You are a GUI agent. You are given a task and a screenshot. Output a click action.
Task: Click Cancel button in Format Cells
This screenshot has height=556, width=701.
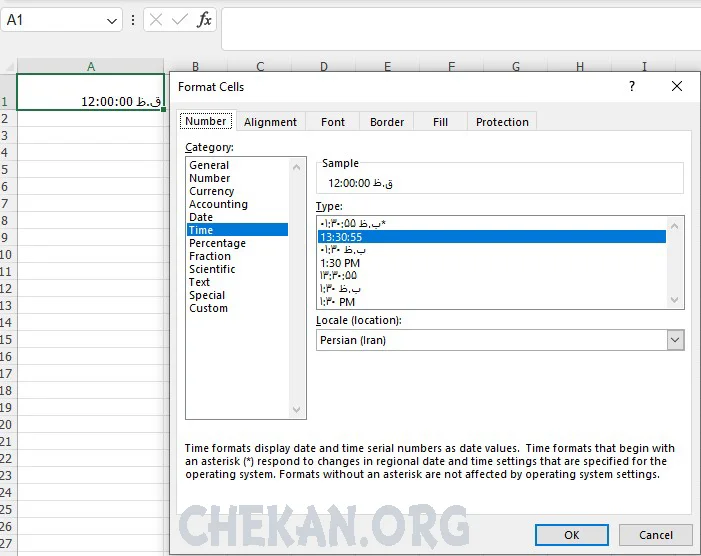655,535
